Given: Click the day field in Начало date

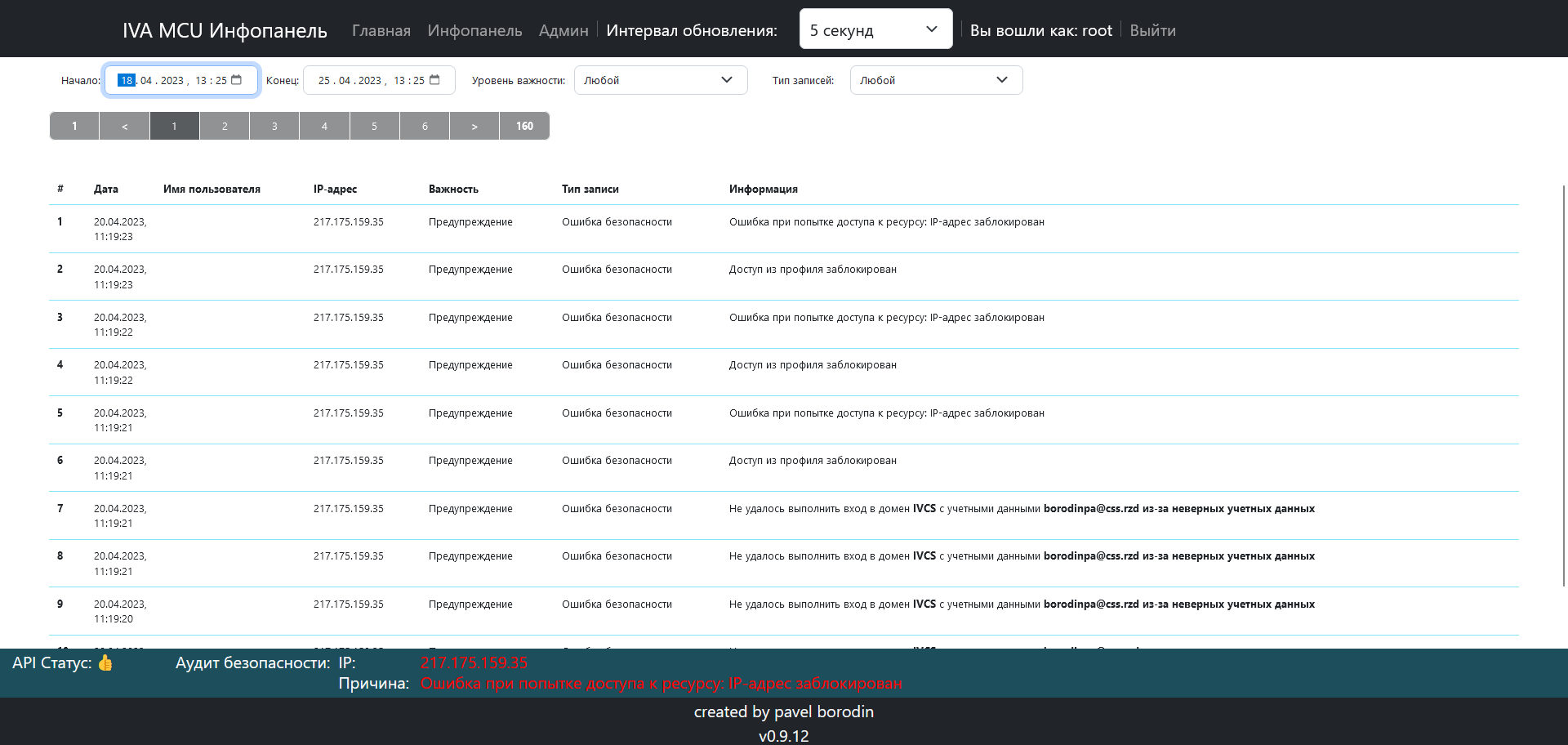Looking at the screenshot, I should pyautogui.click(x=127, y=80).
